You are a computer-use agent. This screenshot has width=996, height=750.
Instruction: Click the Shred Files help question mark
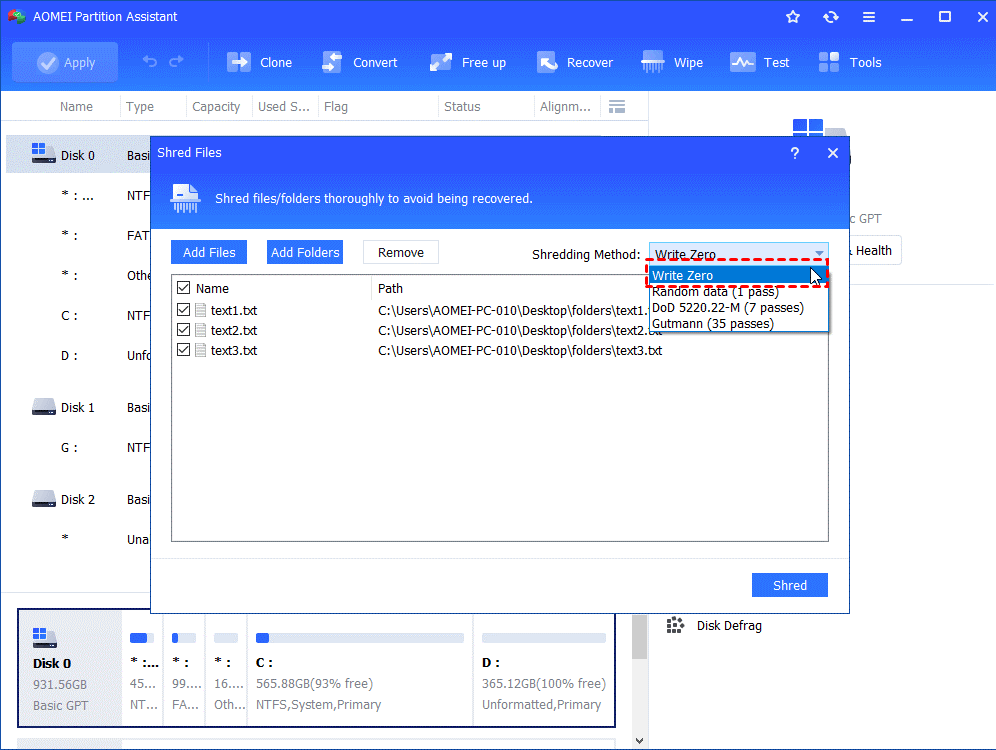pos(795,153)
